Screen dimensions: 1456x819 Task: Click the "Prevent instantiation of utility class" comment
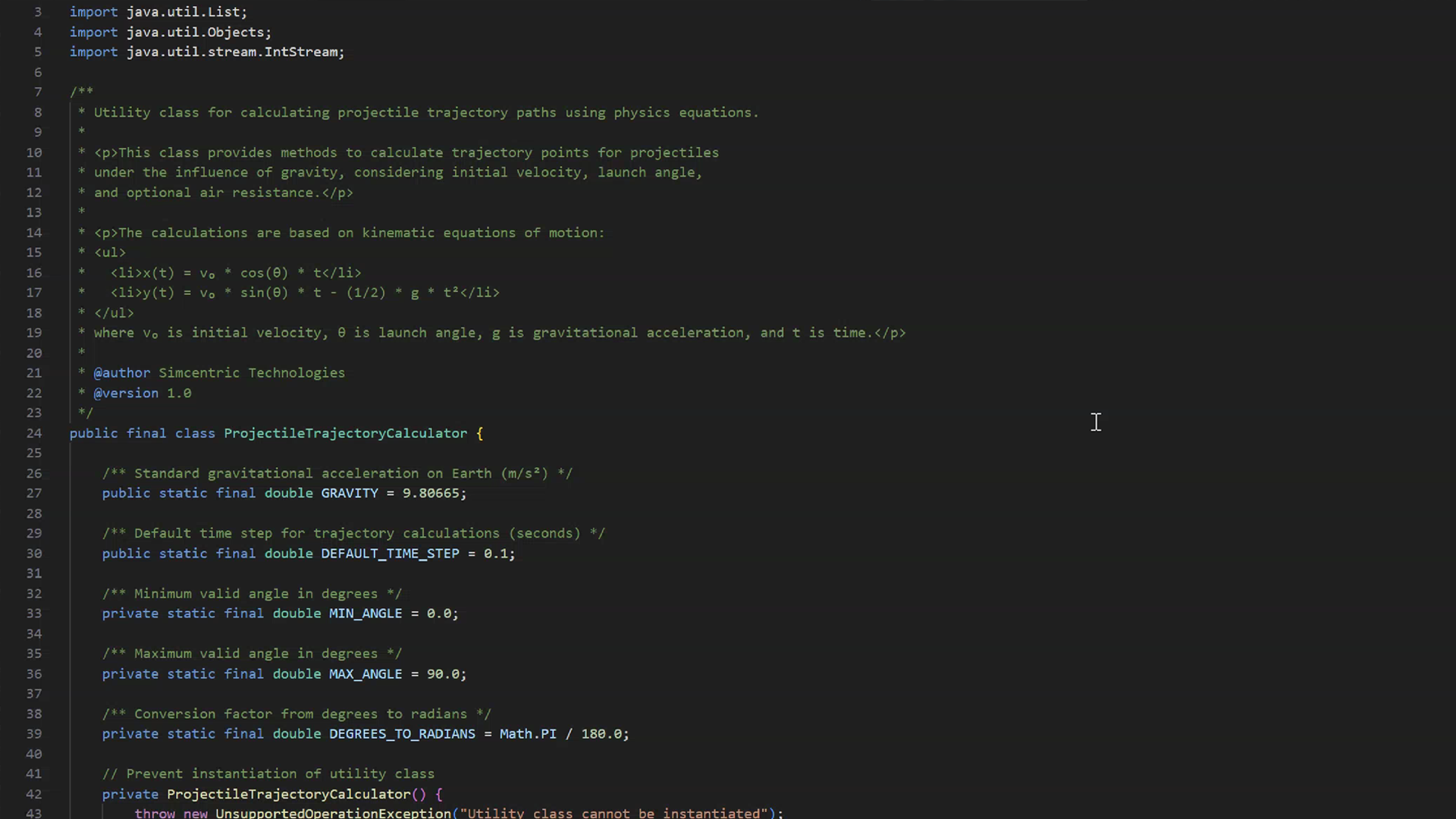[x=268, y=773]
